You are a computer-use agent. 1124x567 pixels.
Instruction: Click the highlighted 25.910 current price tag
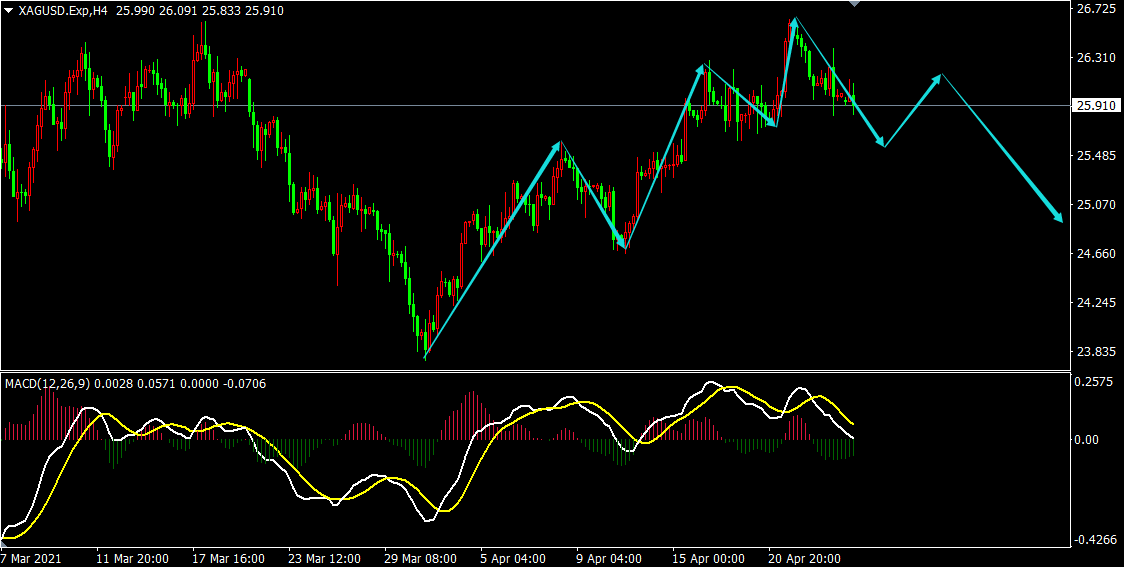pyautogui.click(x=1094, y=106)
